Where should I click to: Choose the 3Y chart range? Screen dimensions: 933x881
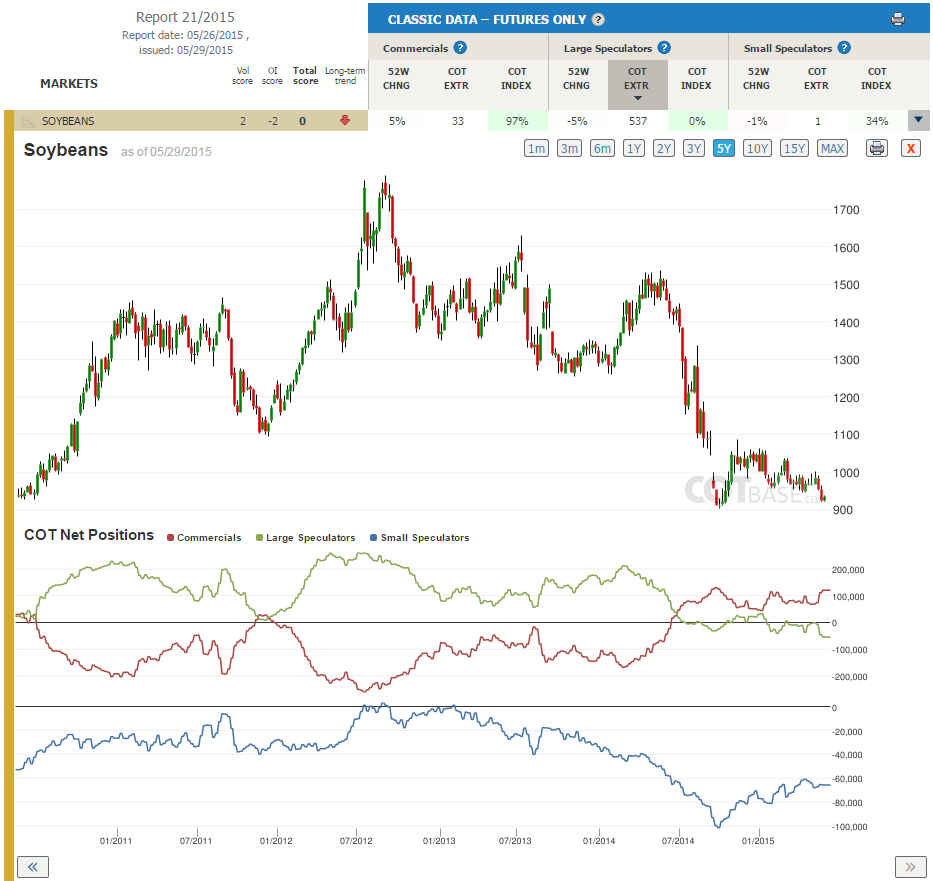tap(693, 148)
